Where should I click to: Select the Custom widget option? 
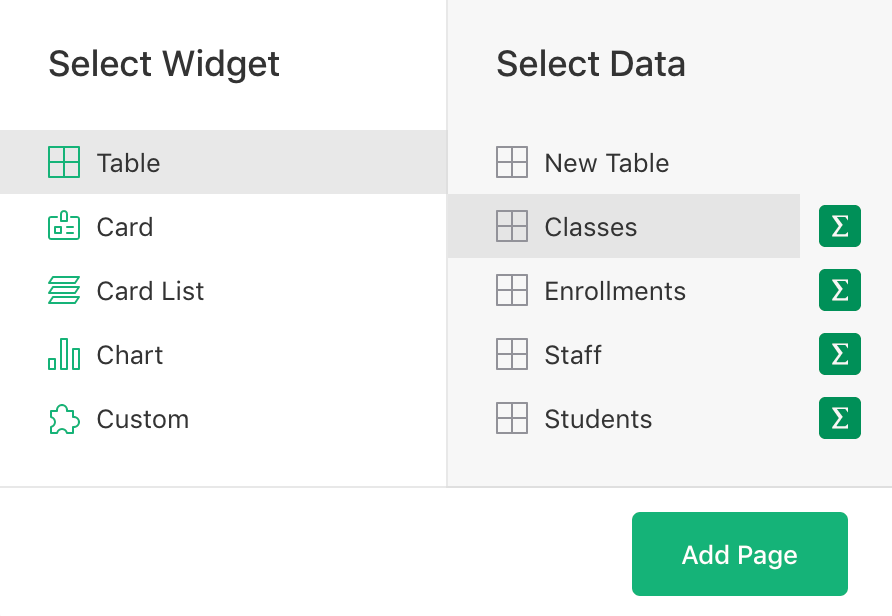pos(143,419)
